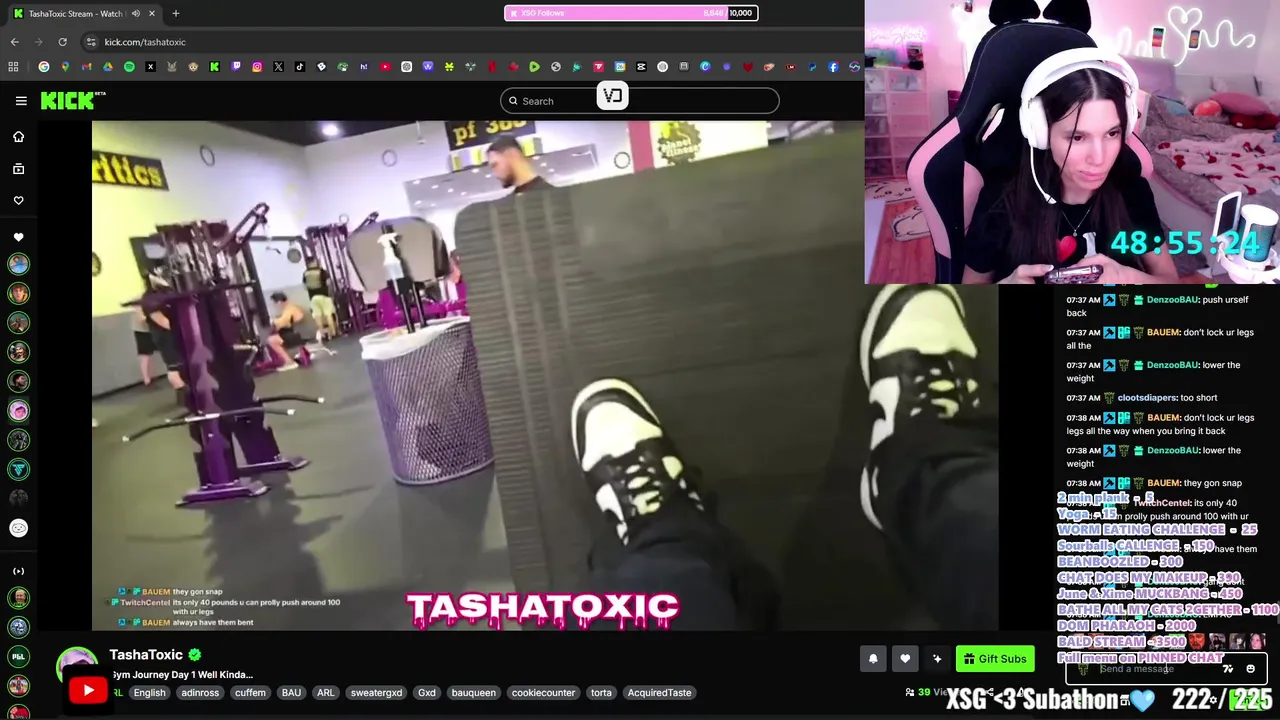Click the Gxd tag
Viewport: 1280px width, 720px height.
(427, 692)
